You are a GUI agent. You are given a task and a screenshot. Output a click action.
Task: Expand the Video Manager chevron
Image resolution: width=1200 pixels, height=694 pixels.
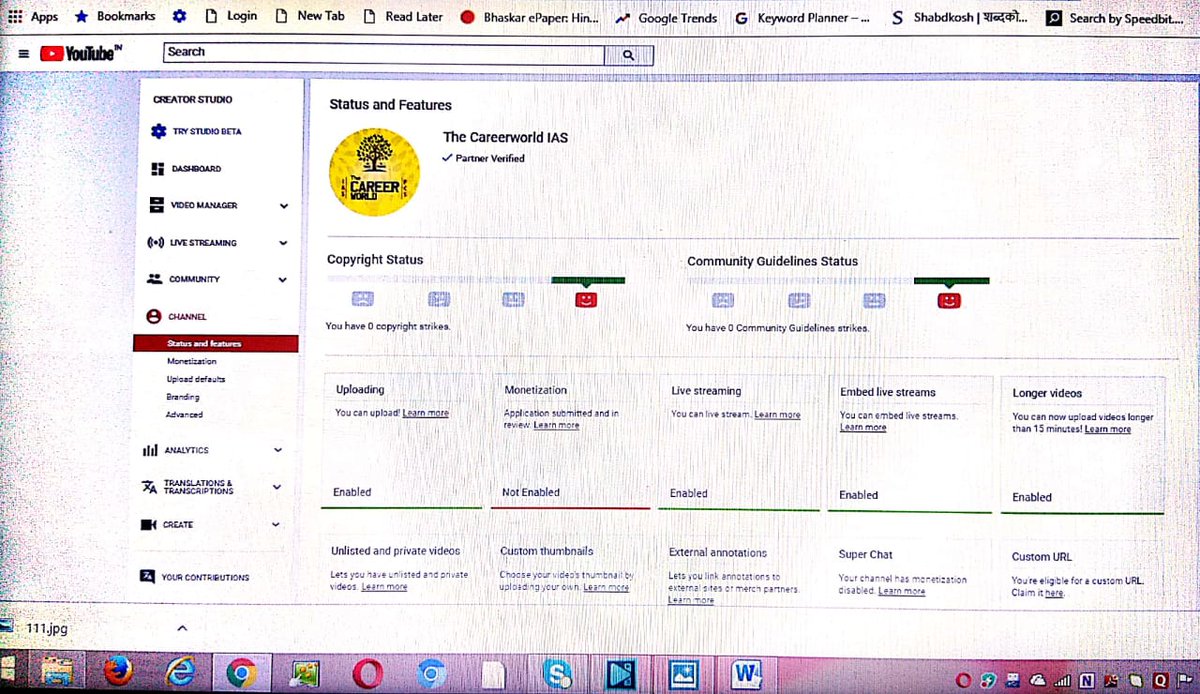point(284,206)
